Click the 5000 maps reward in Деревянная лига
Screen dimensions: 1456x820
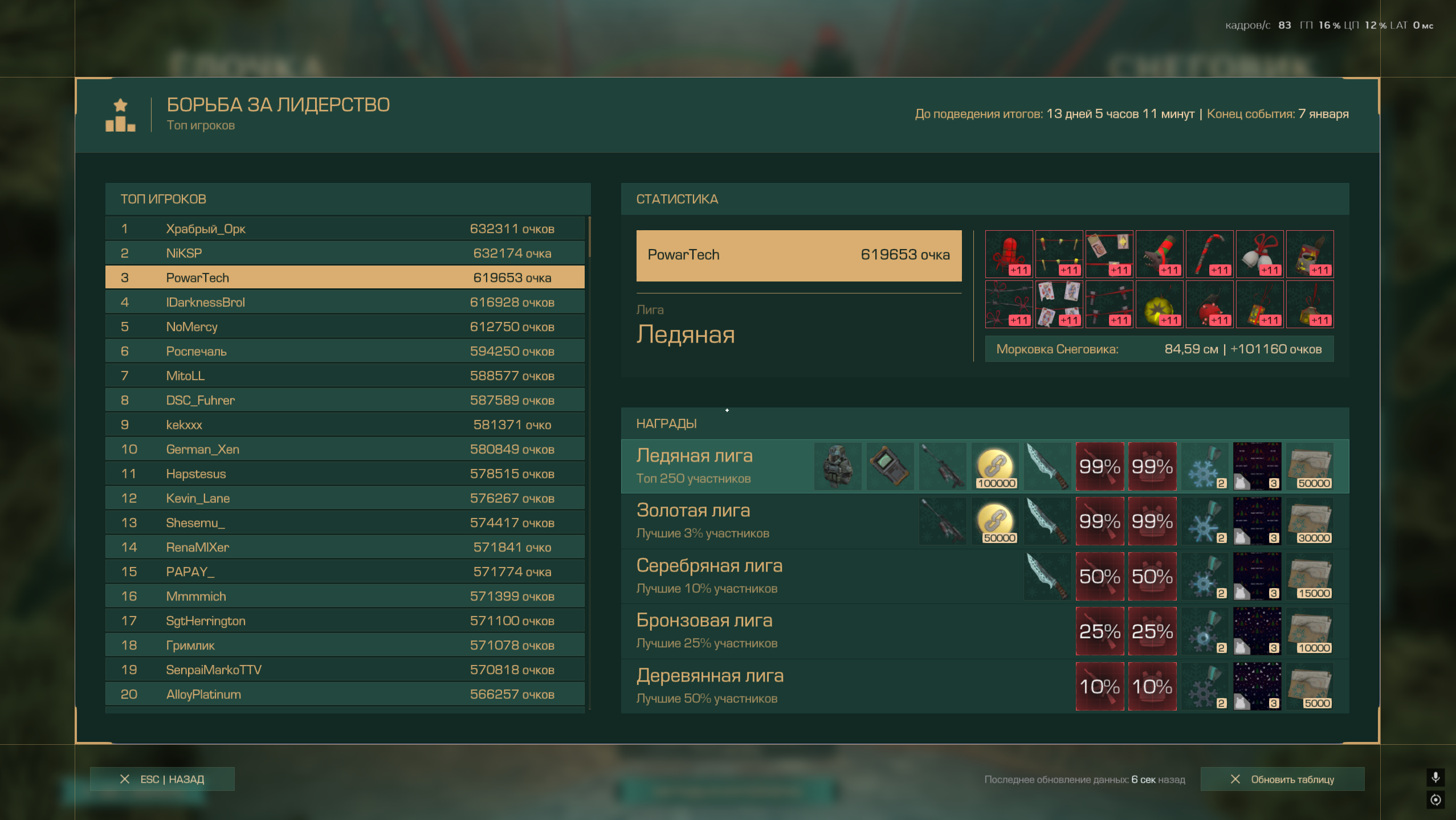tap(1310, 686)
